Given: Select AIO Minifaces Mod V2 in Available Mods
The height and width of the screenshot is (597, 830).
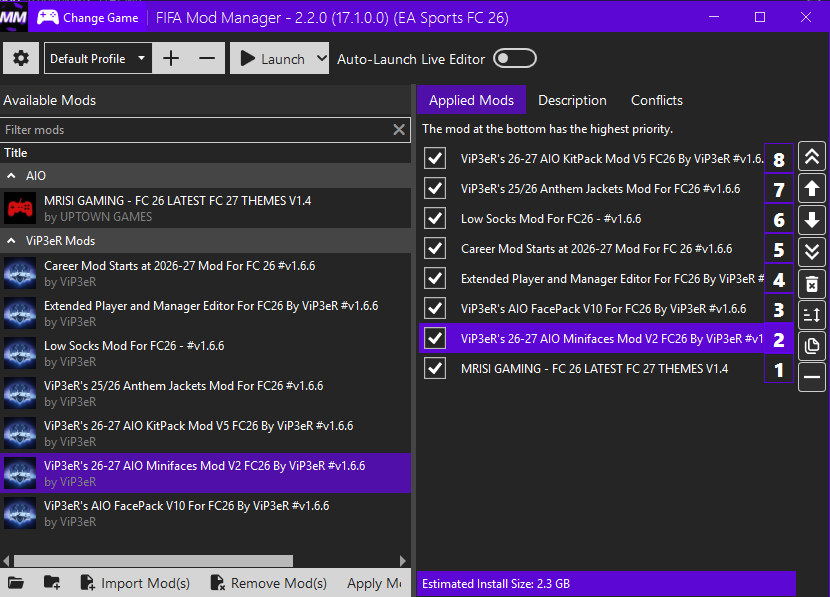Looking at the screenshot, I should click(x=205, y=473).
